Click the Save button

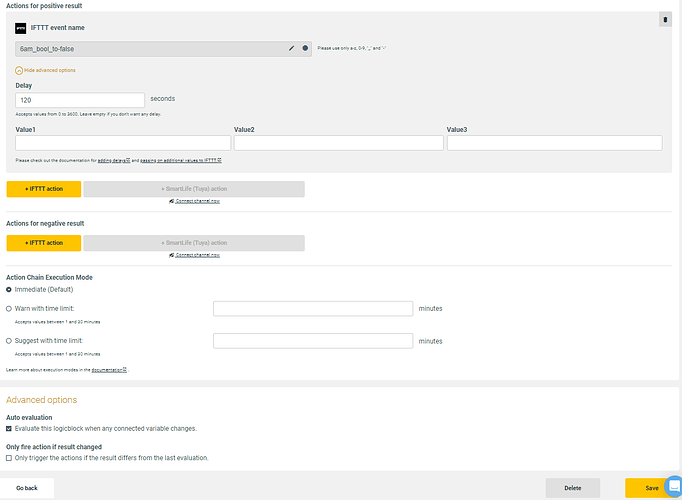coord(652,488)
